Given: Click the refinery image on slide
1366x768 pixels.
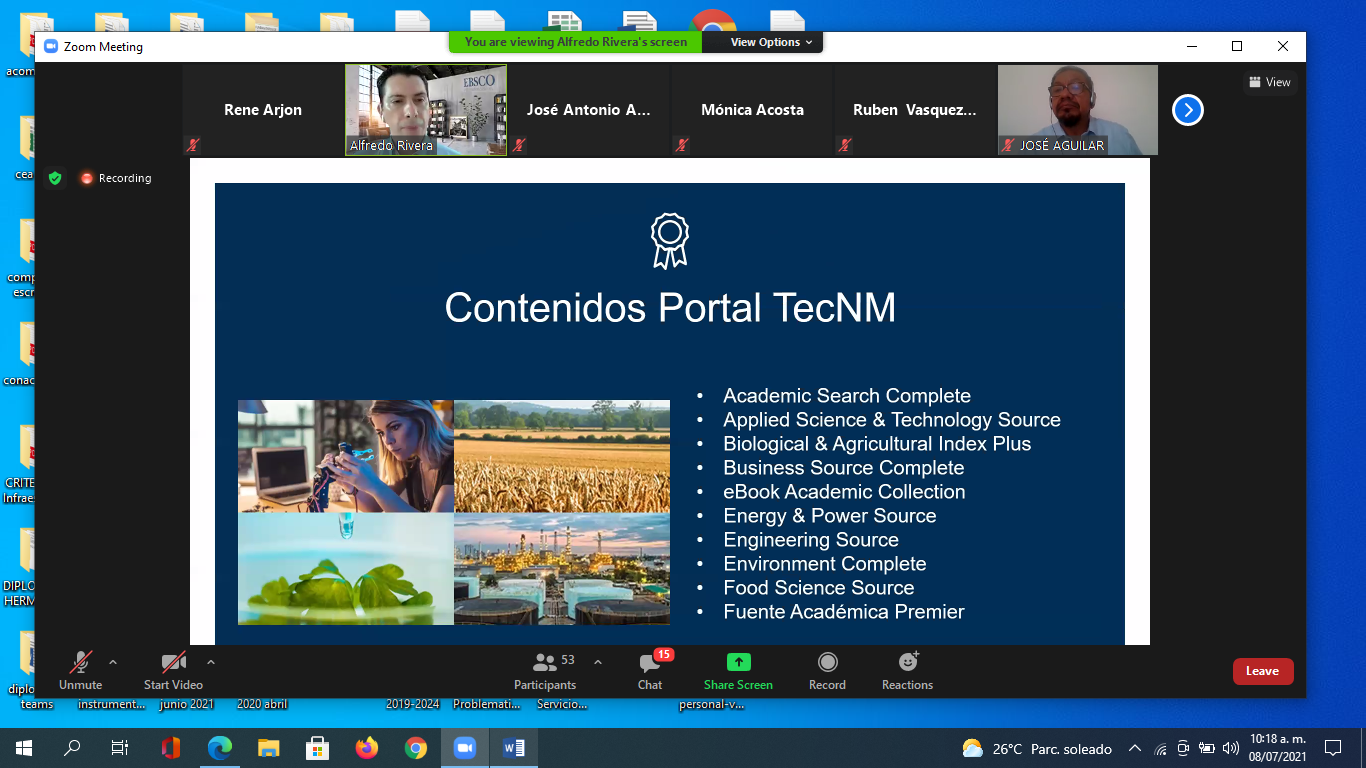Looking at the screenshot, I should (562, 569).
